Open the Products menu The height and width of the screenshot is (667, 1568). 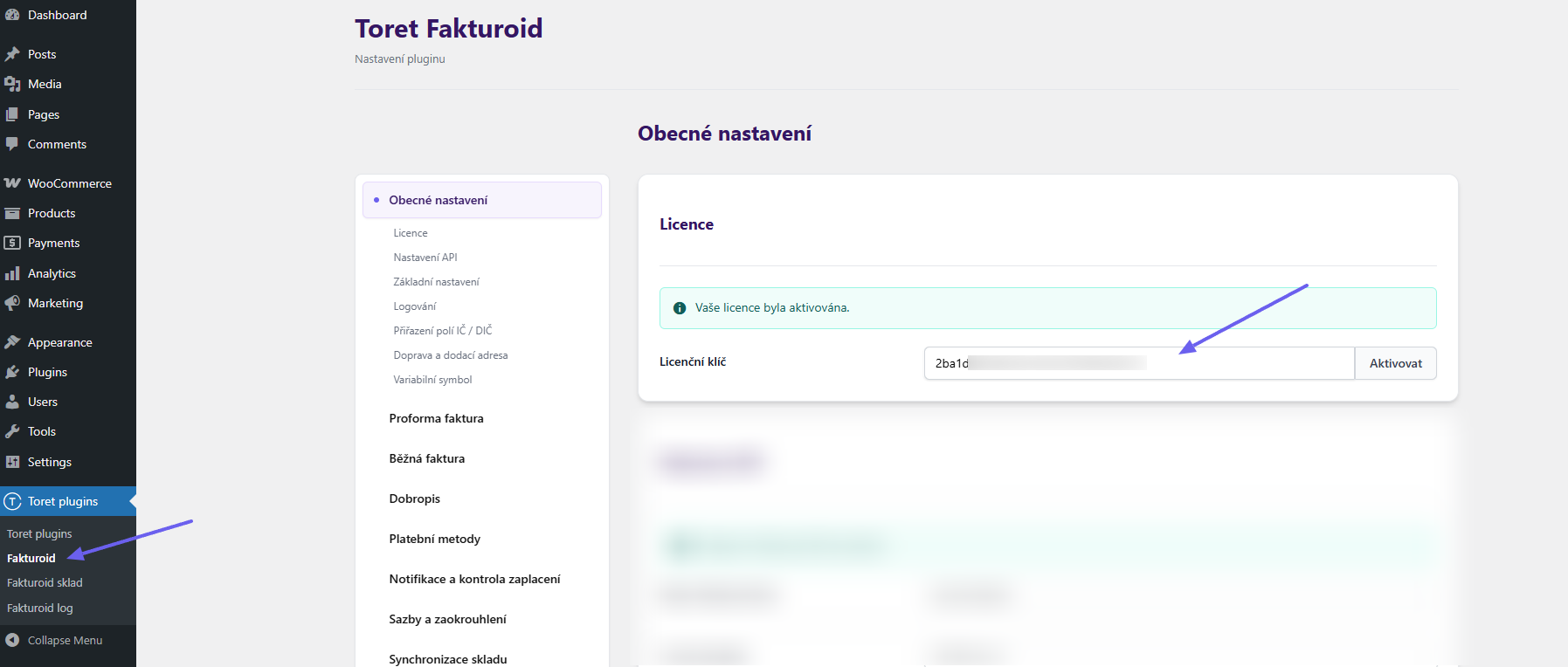coord(68,213)
